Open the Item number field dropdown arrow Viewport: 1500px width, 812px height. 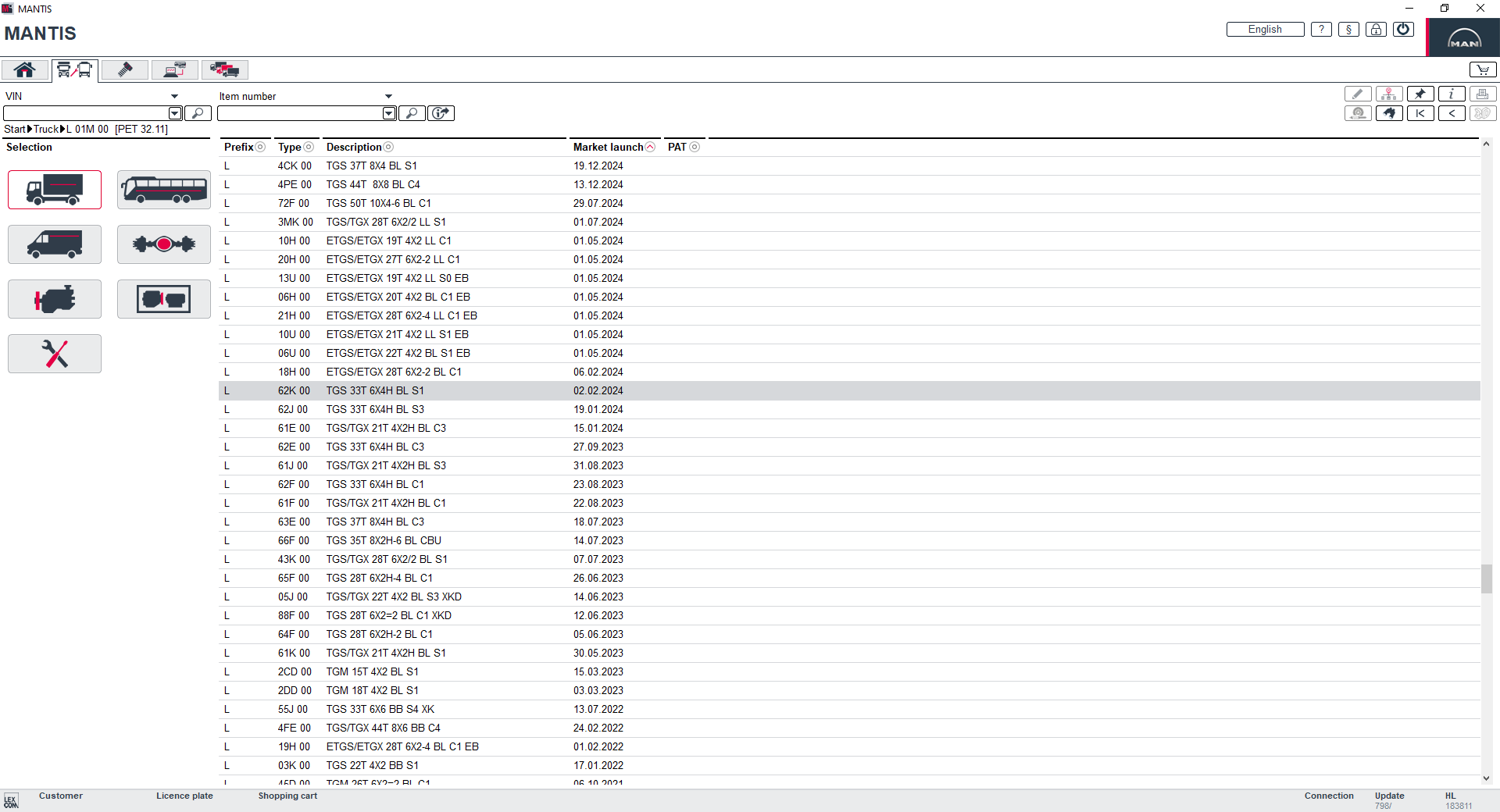(x=388, y=113)
